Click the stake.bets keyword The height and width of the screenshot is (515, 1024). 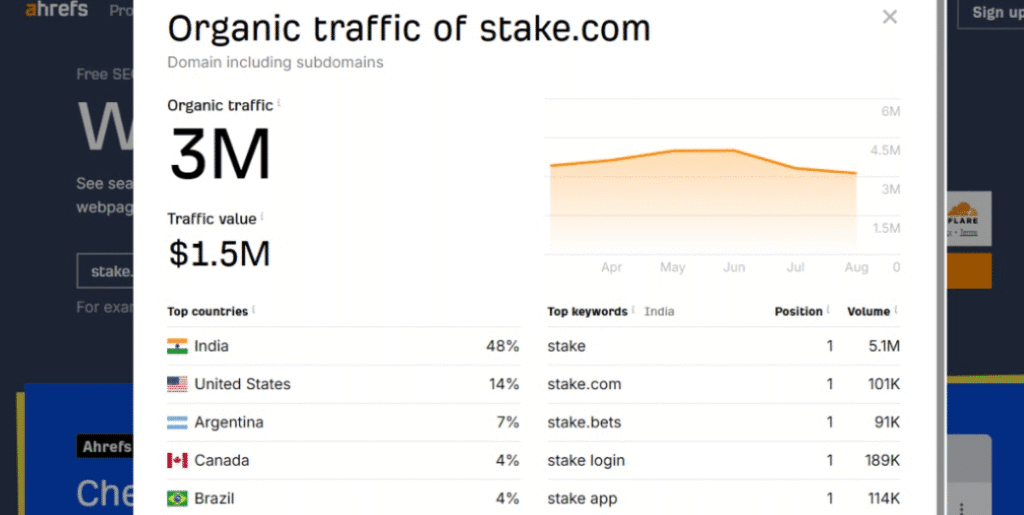point(584,422)
